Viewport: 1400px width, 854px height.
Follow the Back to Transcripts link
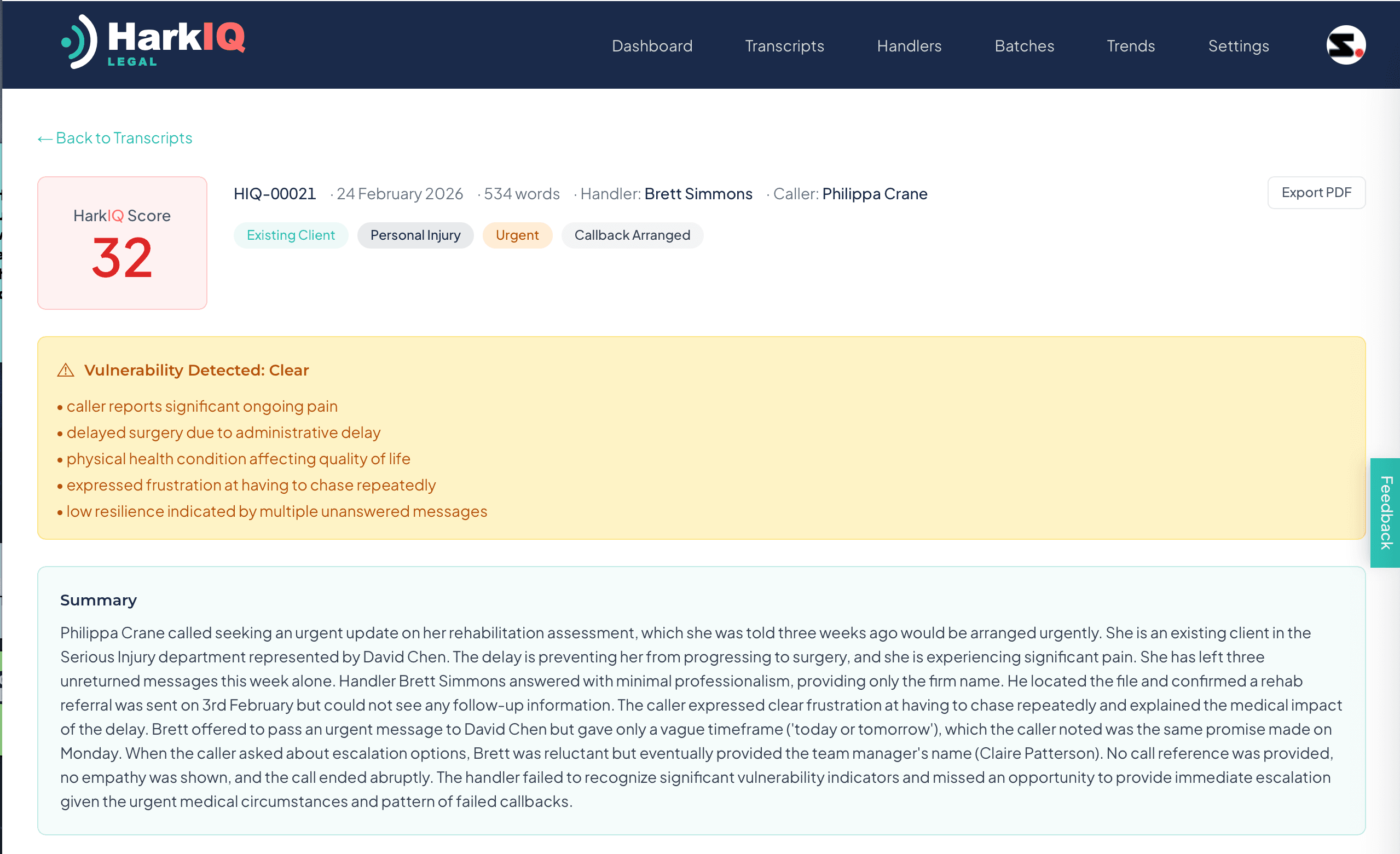(x=124, y=137)
